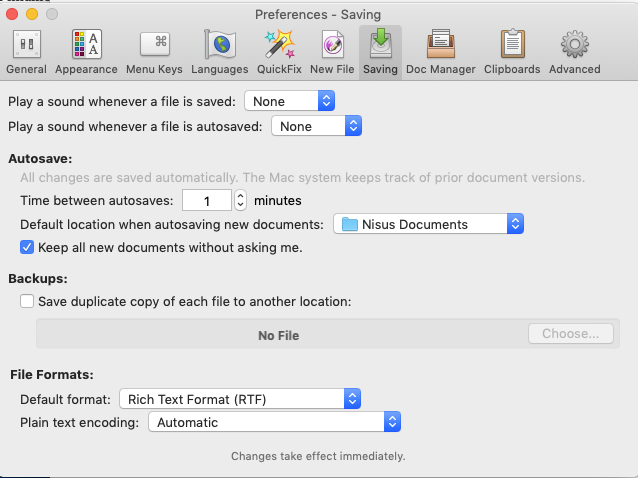This screenshot has width=638, height=478.
Task: Enable Save duplicate copy of each file
Action: (x=28, y=301)
